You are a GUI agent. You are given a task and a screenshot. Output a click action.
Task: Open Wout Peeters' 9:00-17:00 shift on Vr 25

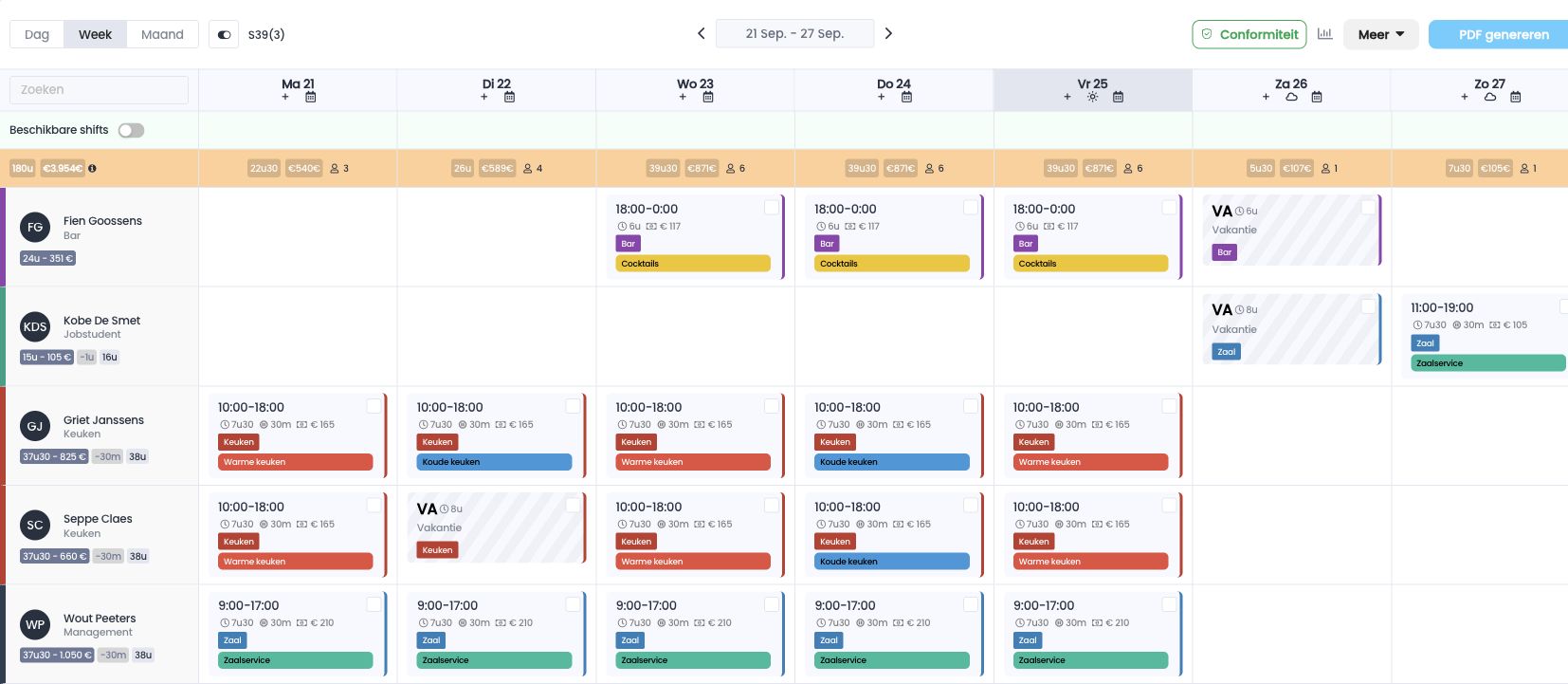(x=1093, y=633)
